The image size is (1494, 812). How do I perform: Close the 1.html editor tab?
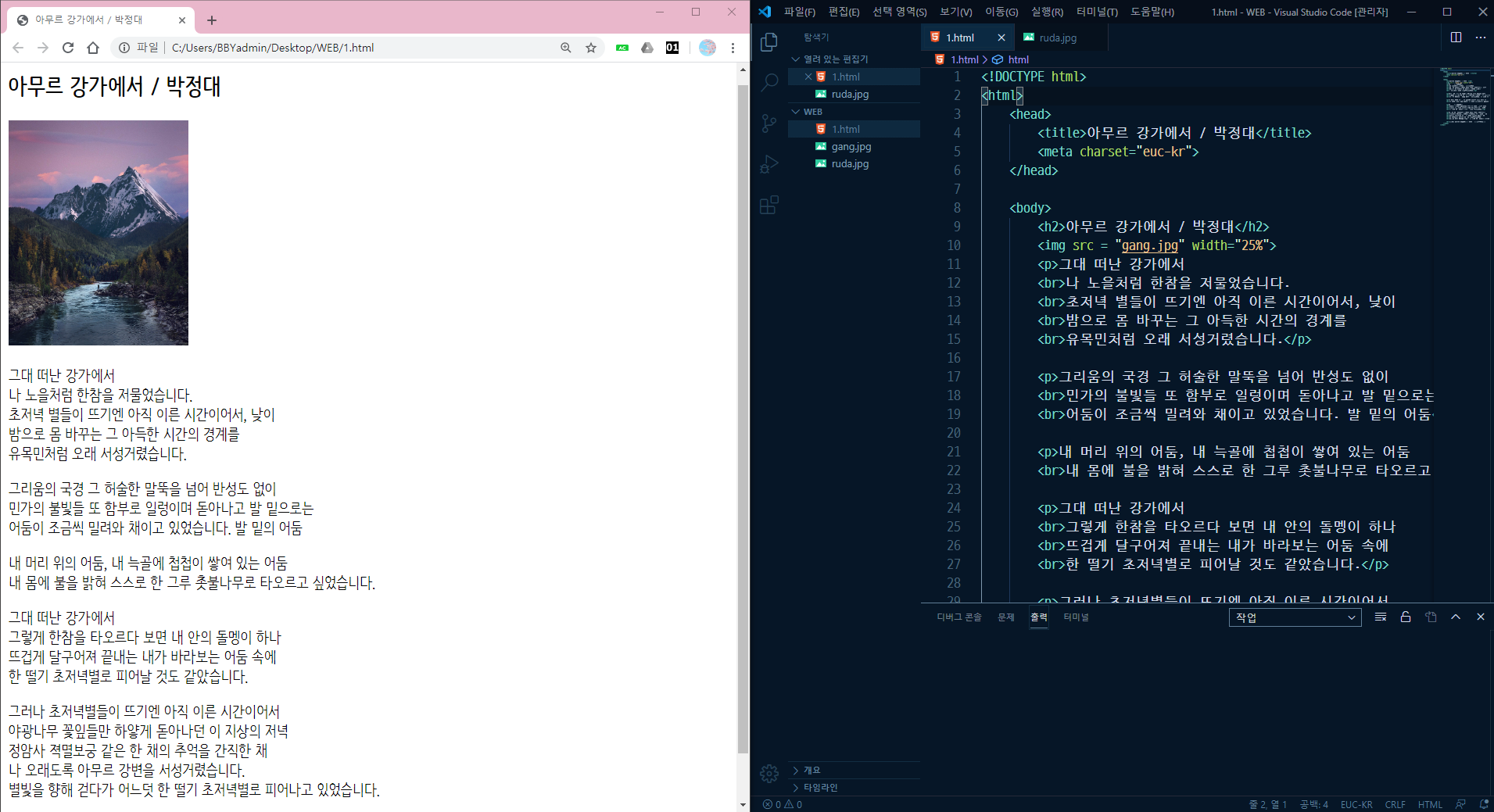[x=1001, y=38]
